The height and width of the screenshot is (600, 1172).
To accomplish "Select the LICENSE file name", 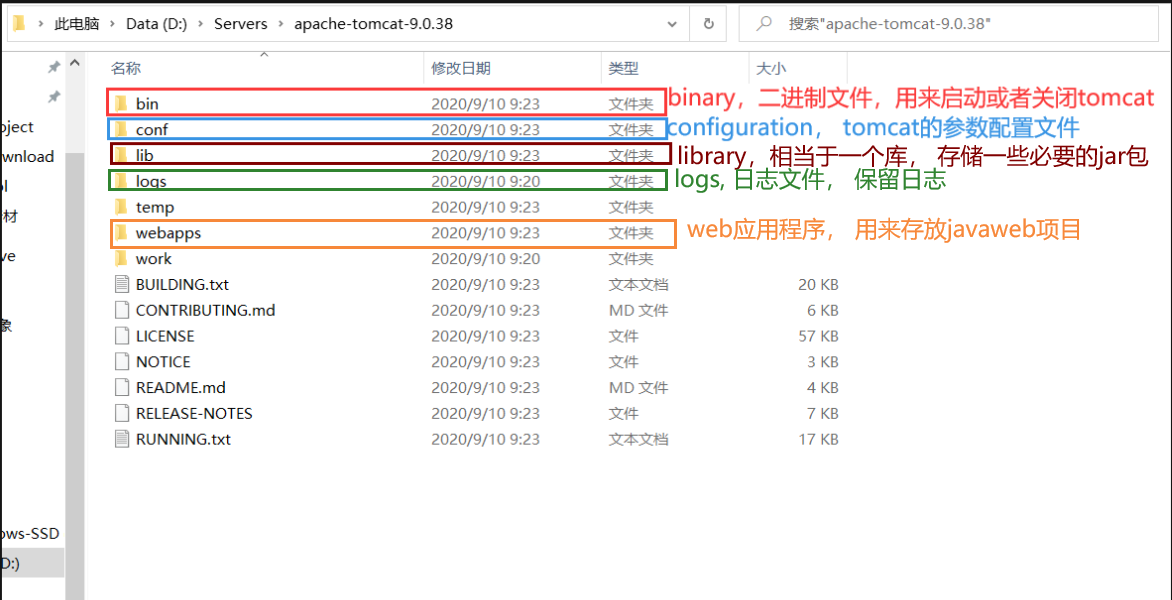I will [x=165, y=336].
